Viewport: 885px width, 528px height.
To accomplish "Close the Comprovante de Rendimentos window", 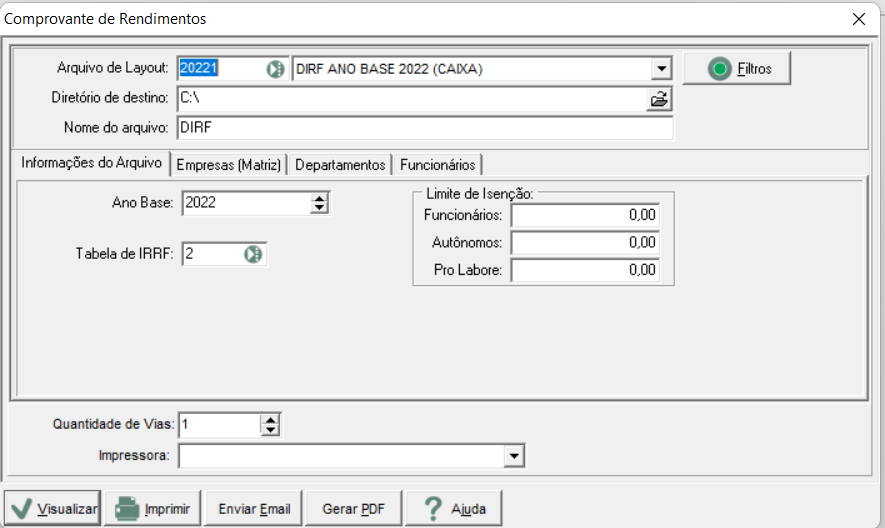I will [x=858, y=19].
